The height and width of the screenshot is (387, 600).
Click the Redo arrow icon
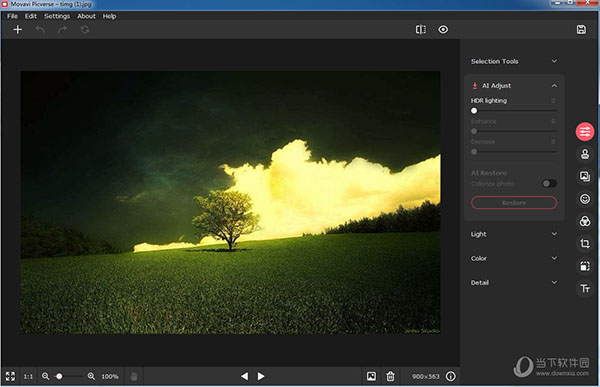tap(62, 29)
